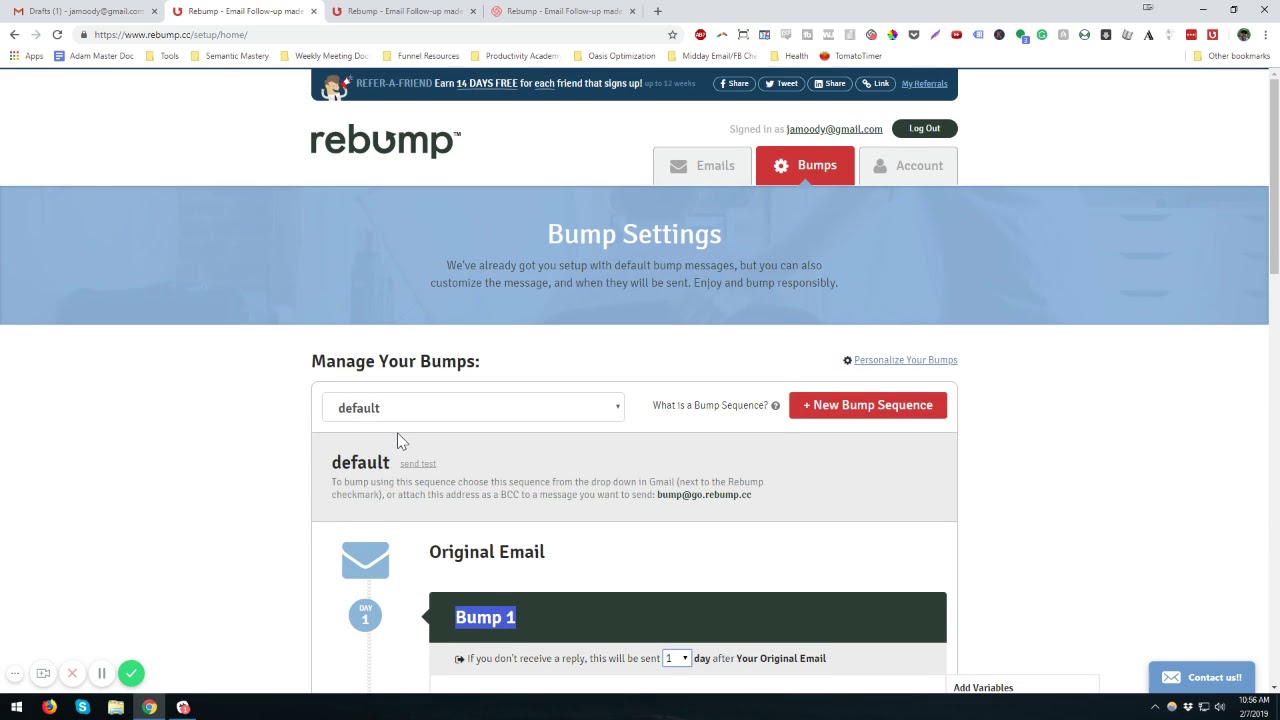Click the send test link

[x=418, y=464]
